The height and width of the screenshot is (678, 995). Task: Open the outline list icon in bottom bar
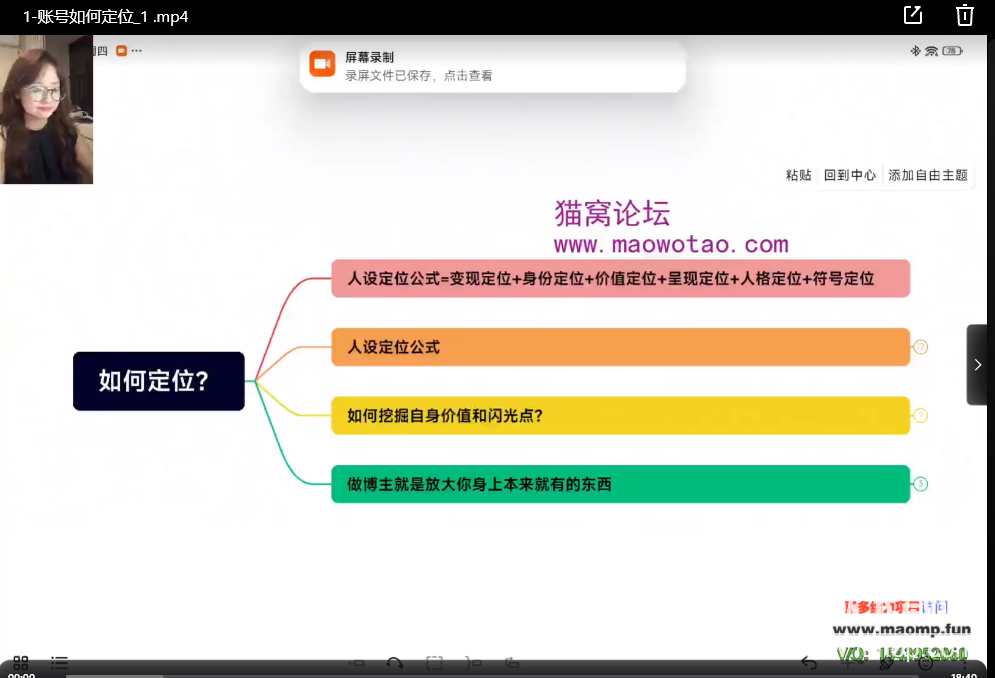(x=60, y=663)
